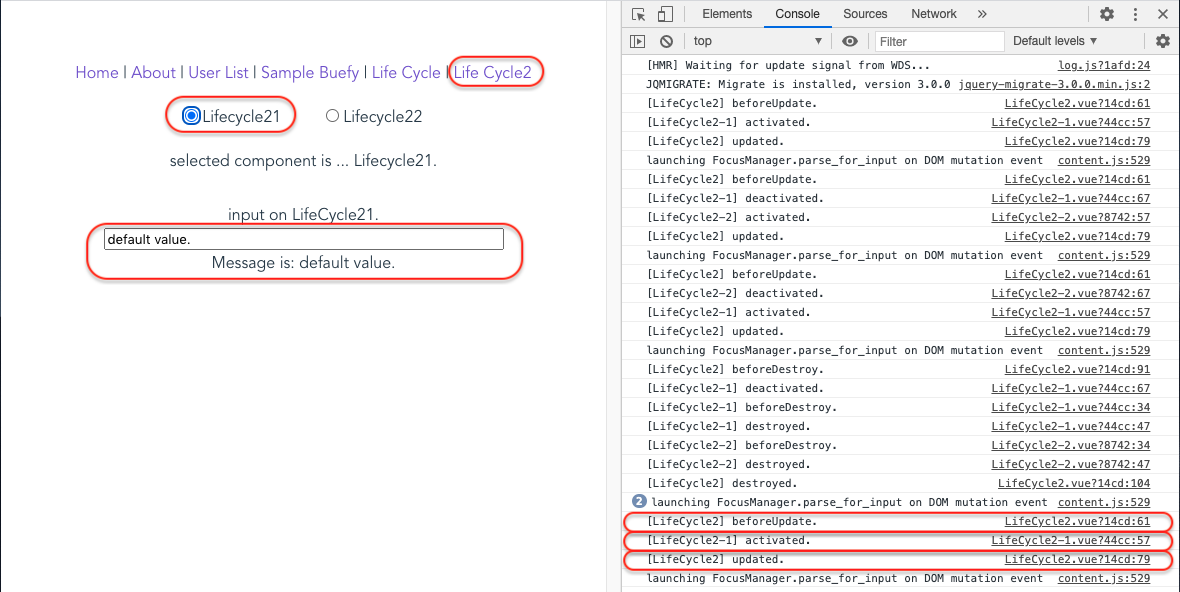1180x592 pixels.
Task: Click the input on LifeCycle21. label
Action: [303, 214]
